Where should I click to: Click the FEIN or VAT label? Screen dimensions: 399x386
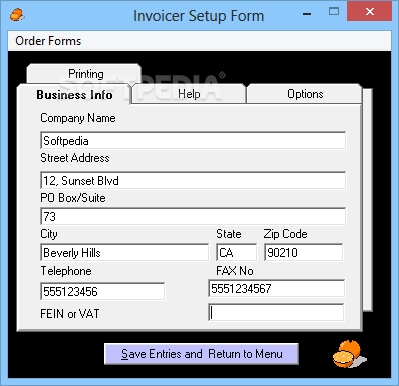[70, 314]
